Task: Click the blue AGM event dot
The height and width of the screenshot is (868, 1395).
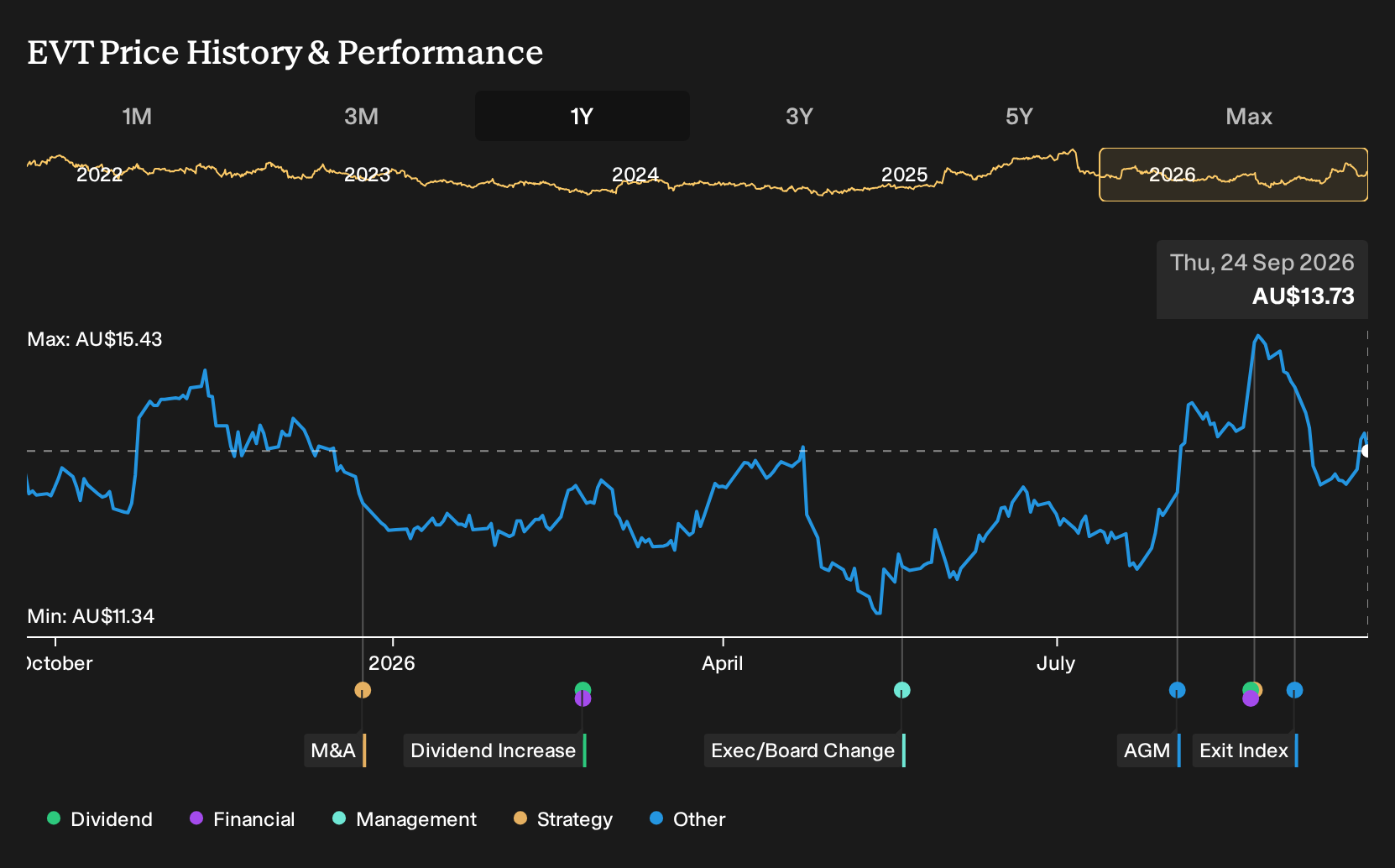Action: [x=1178, y=690]
